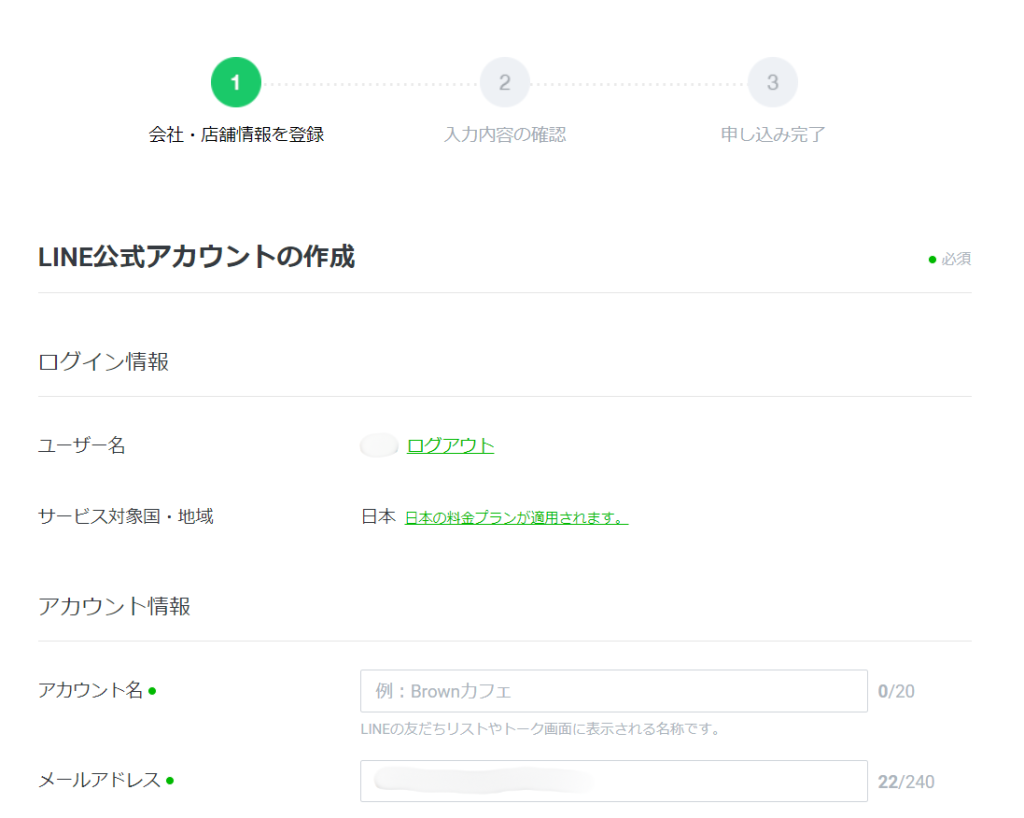Open the ログアウト link
Viewport: 1024px width, 818px height.
(x=450, y=446)
